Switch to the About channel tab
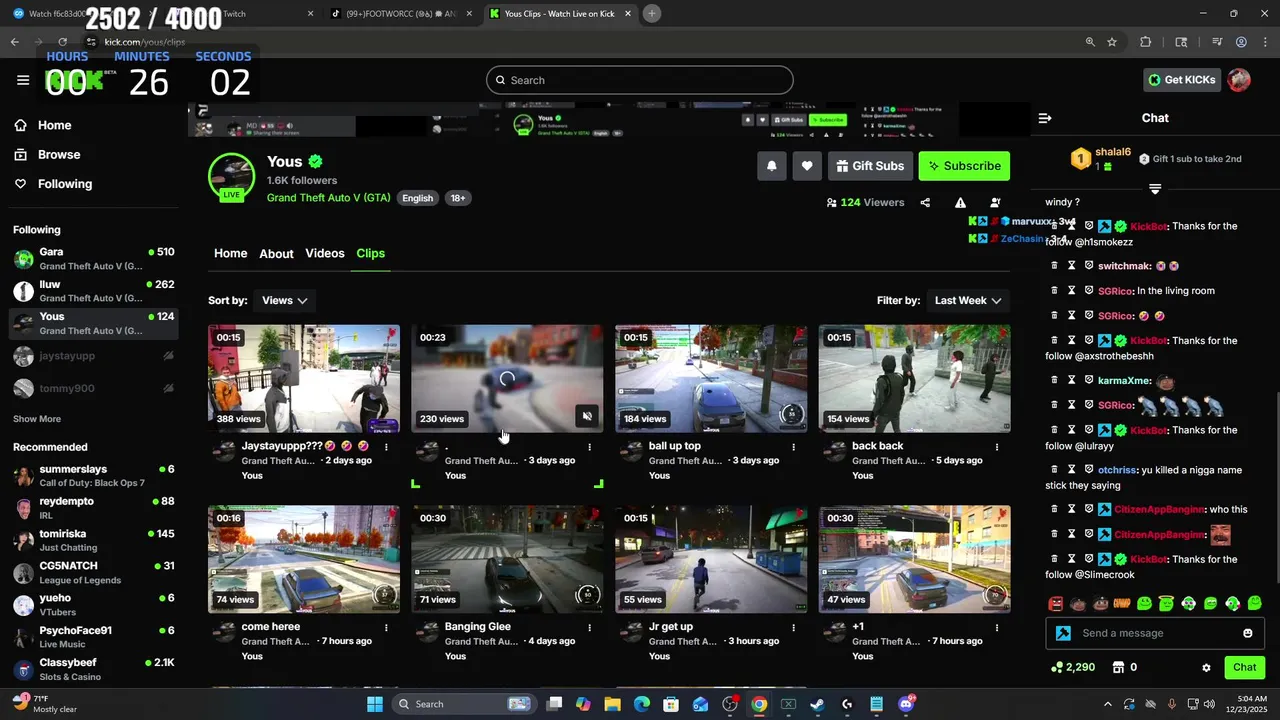The height and width of the screenshot is (720, 1280). (x=276, y=254)
